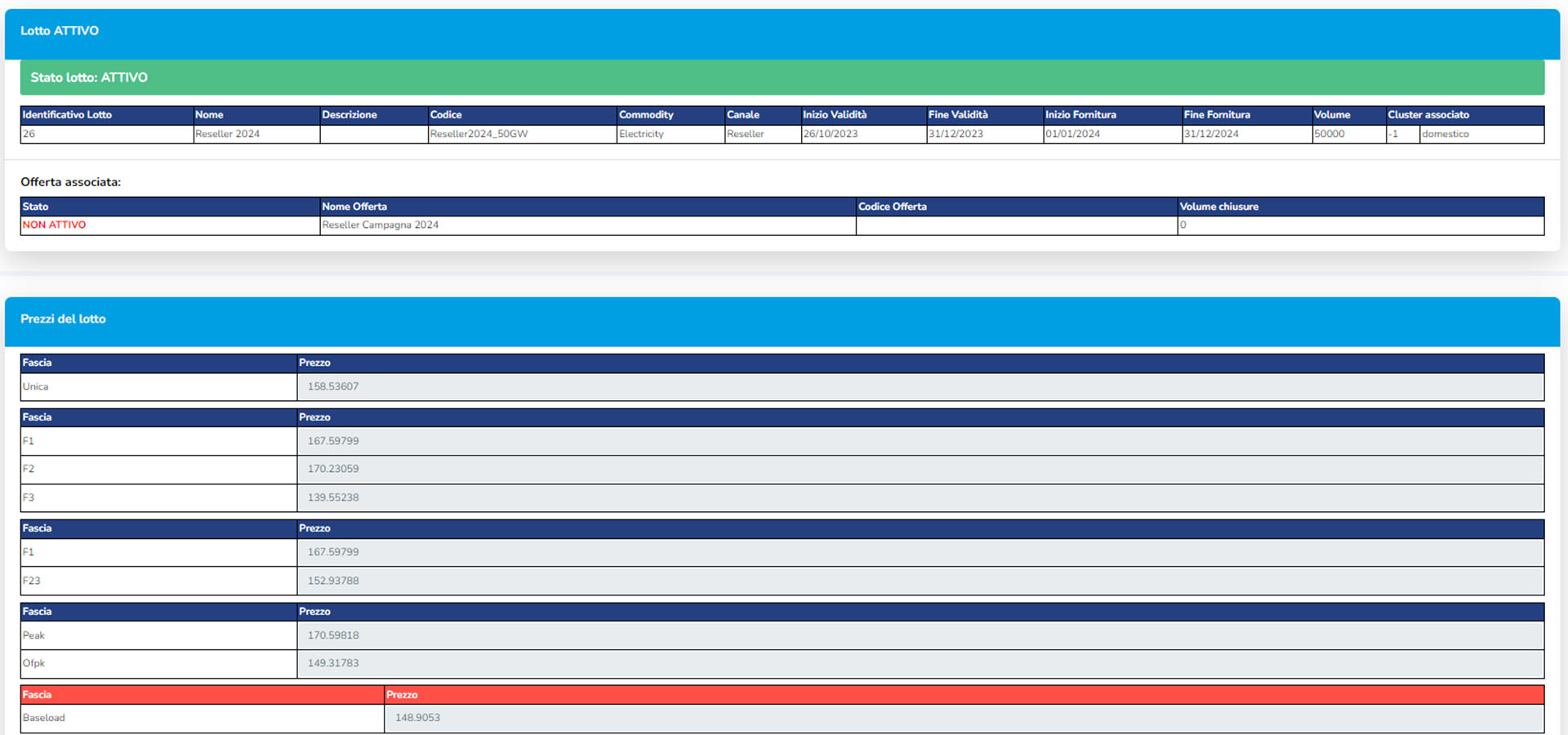Click the red NON ATTIVO offer status
The image size is (1568, 735).
point(55,225)
